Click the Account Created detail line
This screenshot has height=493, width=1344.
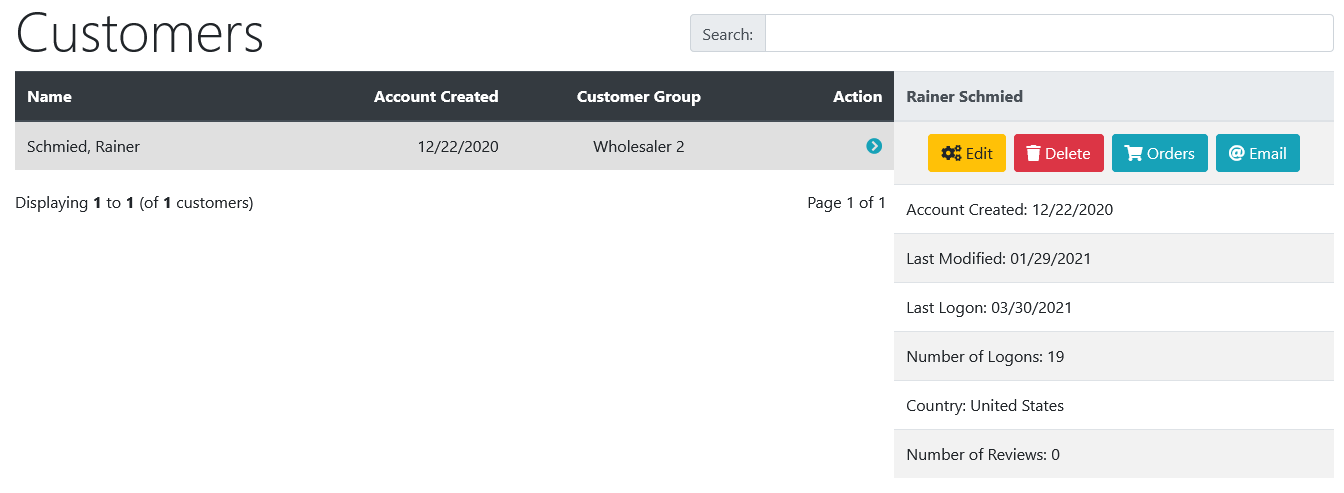[1009, 210]
